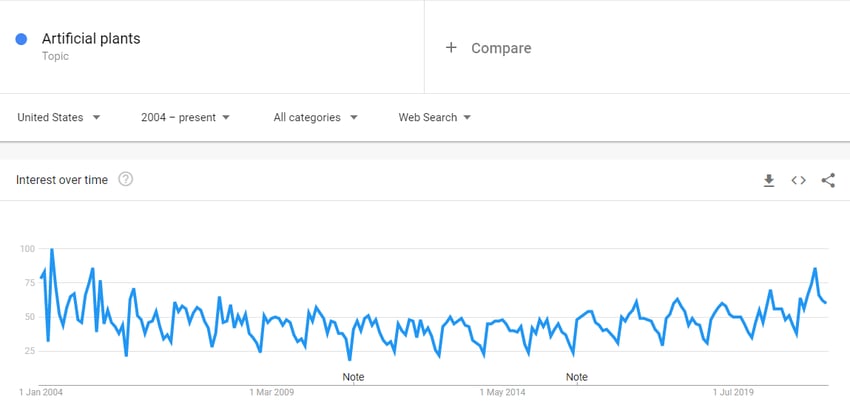Click the 1 Mar 2009 axis label
This screenshot has width=850, height=419.
(x=272, y=392)
